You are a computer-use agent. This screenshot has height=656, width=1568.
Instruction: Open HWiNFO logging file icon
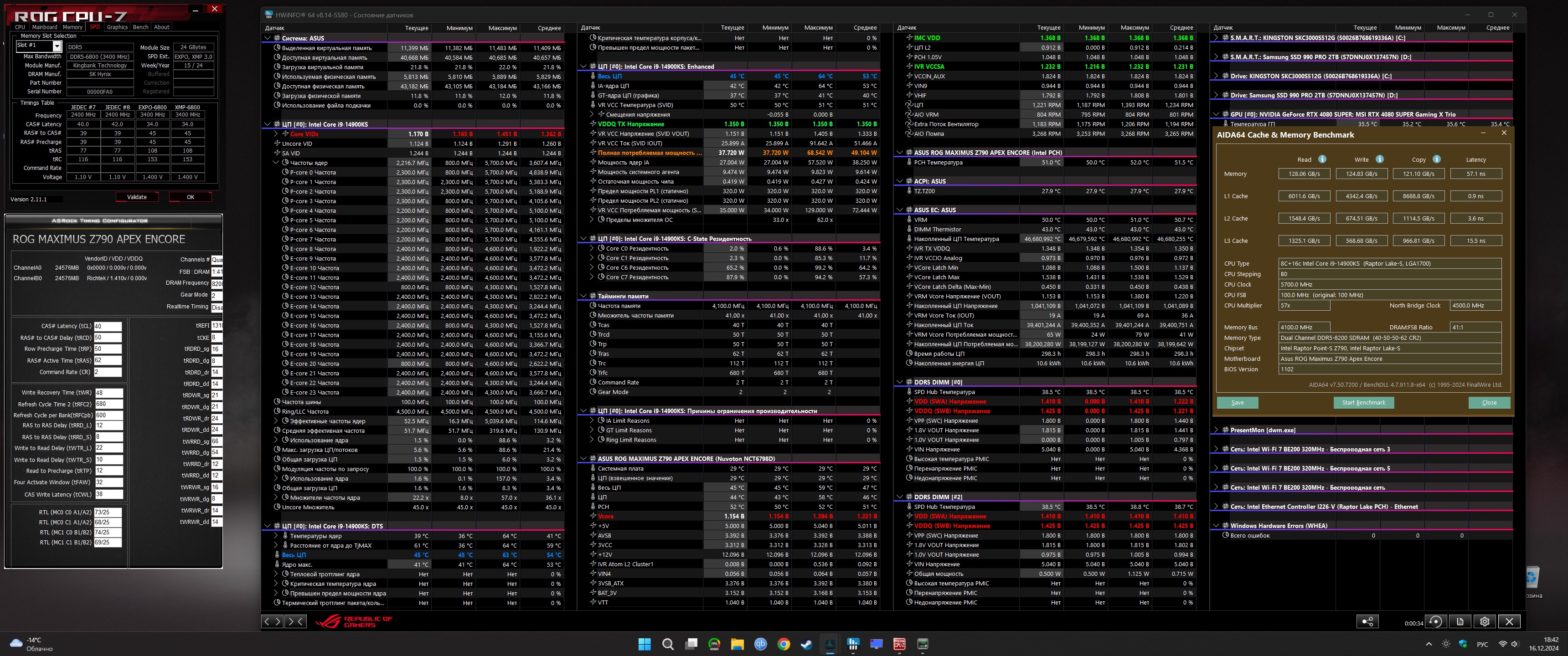(1460, 621)
